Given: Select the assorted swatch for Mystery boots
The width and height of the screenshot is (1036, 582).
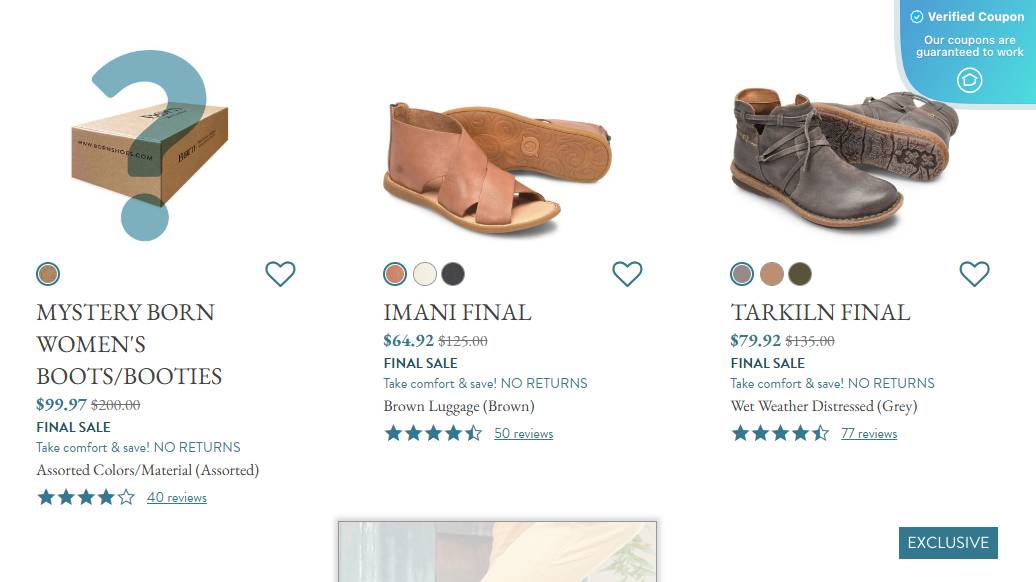Looking at the screenshot, I should (x=48, y=274).
